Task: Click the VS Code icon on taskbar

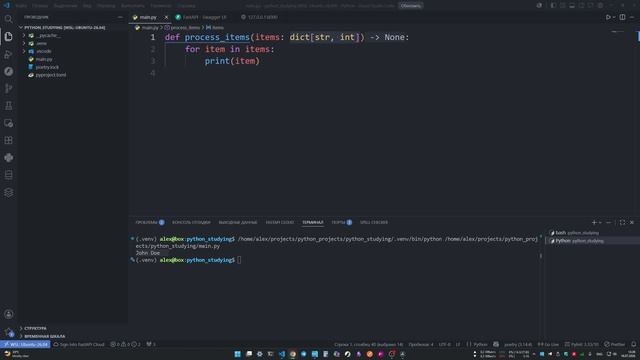Action: pyautogui.click(x=282, y=354)
